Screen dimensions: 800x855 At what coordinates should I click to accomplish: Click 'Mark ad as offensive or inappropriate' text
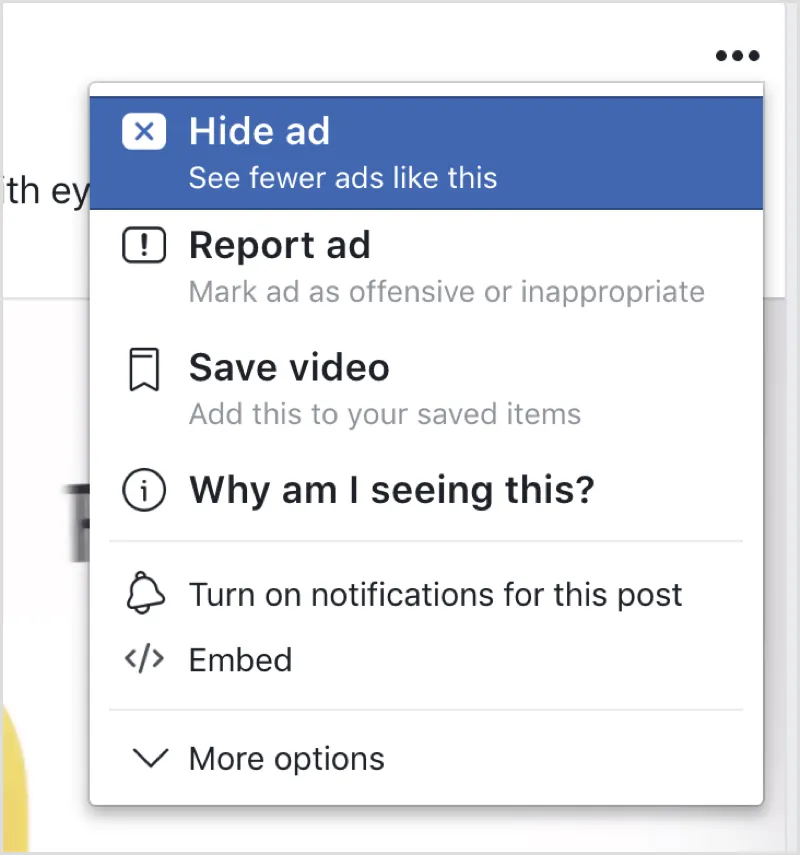(447, 292)
